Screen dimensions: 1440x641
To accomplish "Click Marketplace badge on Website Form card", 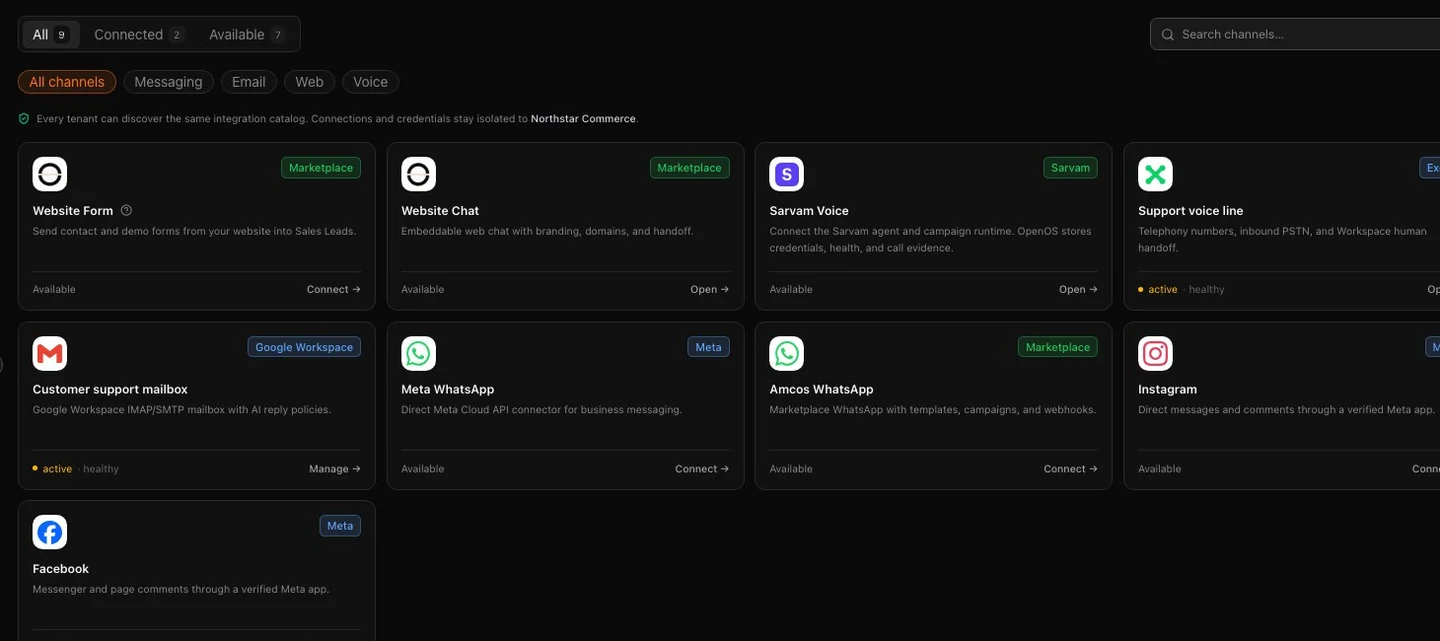I will pos(321,168).
